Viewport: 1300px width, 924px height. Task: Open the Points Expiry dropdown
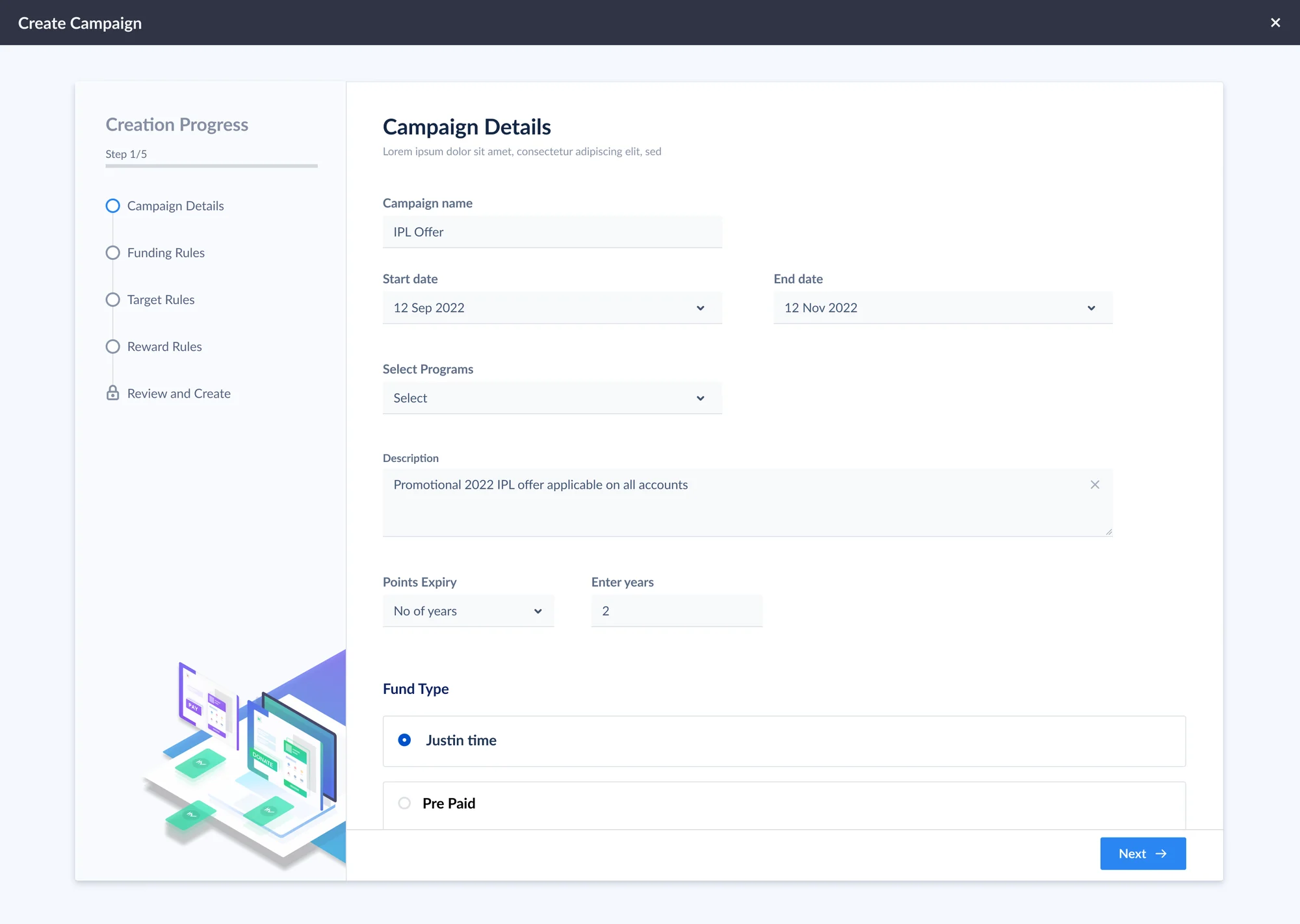[x=468, y=611]
